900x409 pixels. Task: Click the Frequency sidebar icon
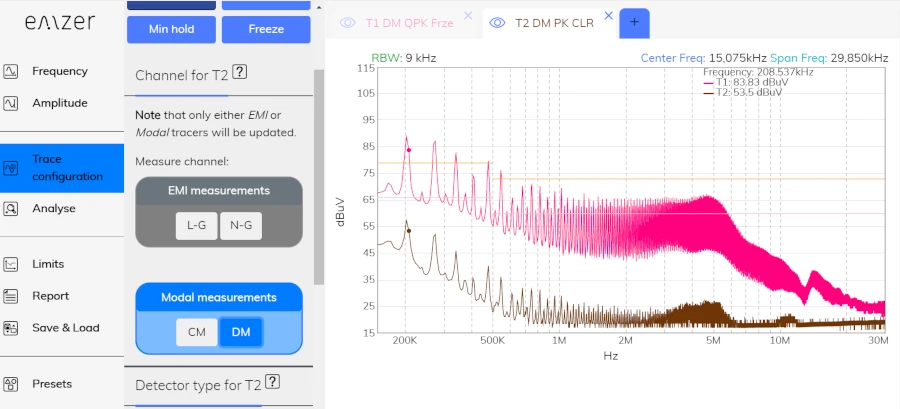coord(12,72)
